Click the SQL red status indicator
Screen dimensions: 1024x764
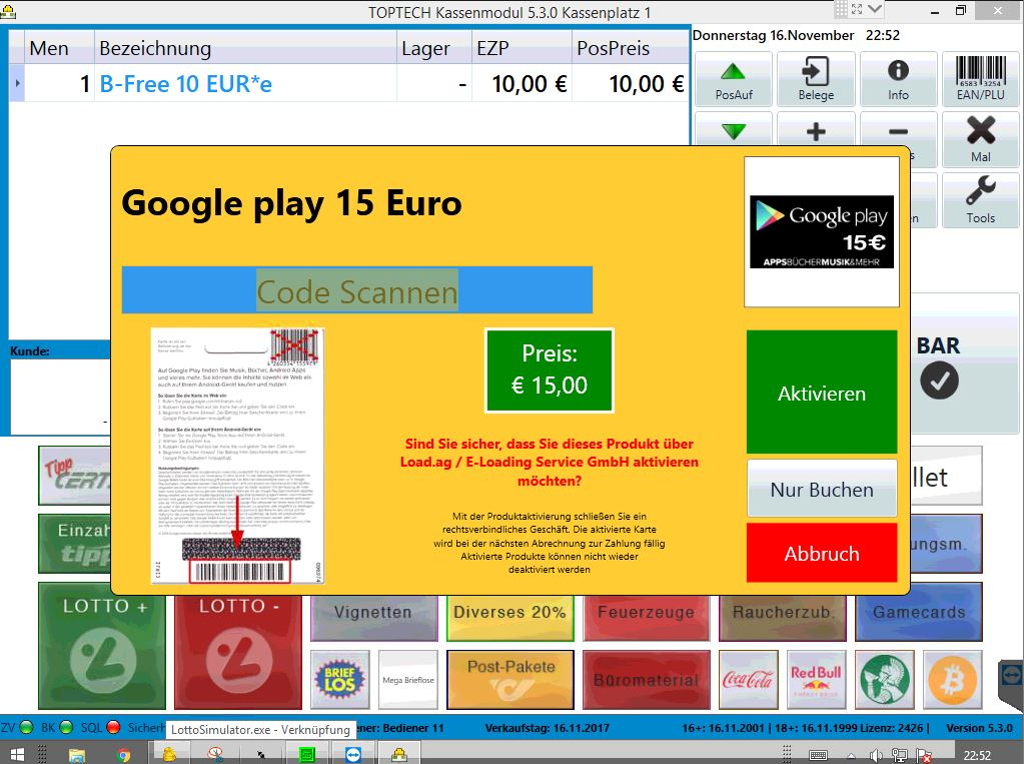click(x=113, y=727)
